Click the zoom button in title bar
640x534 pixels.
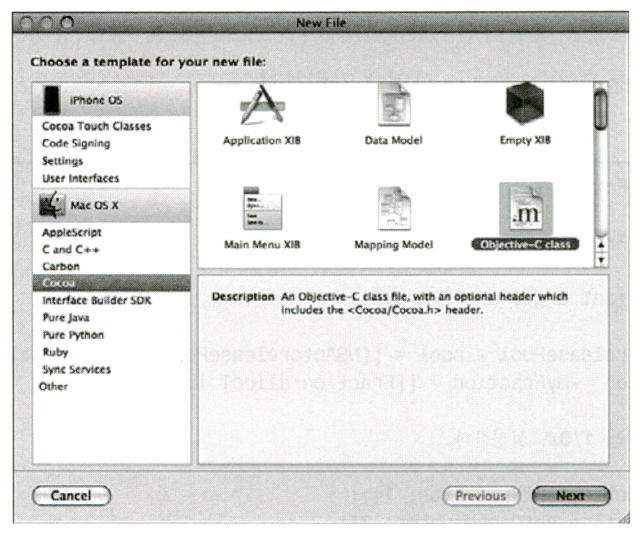[x=67, y=22]
